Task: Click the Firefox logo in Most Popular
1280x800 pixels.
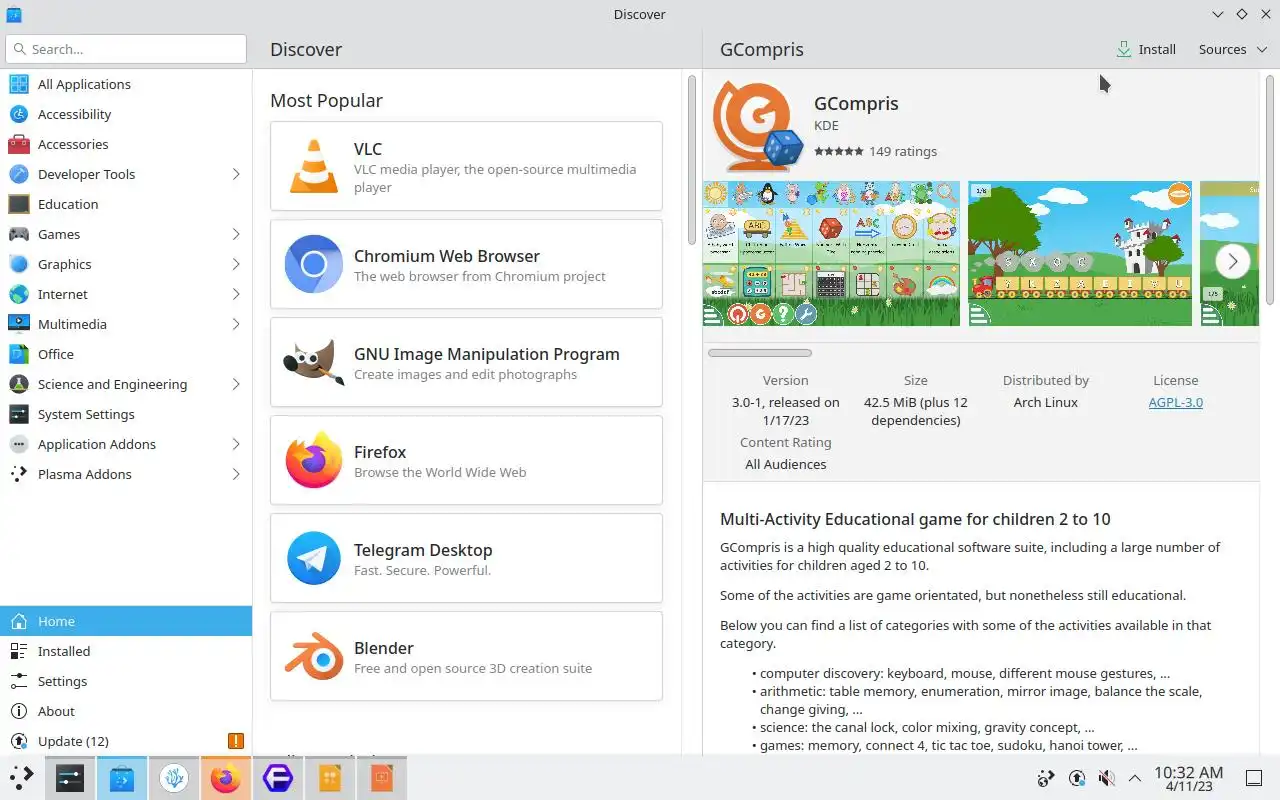Action: pos(314,460)
